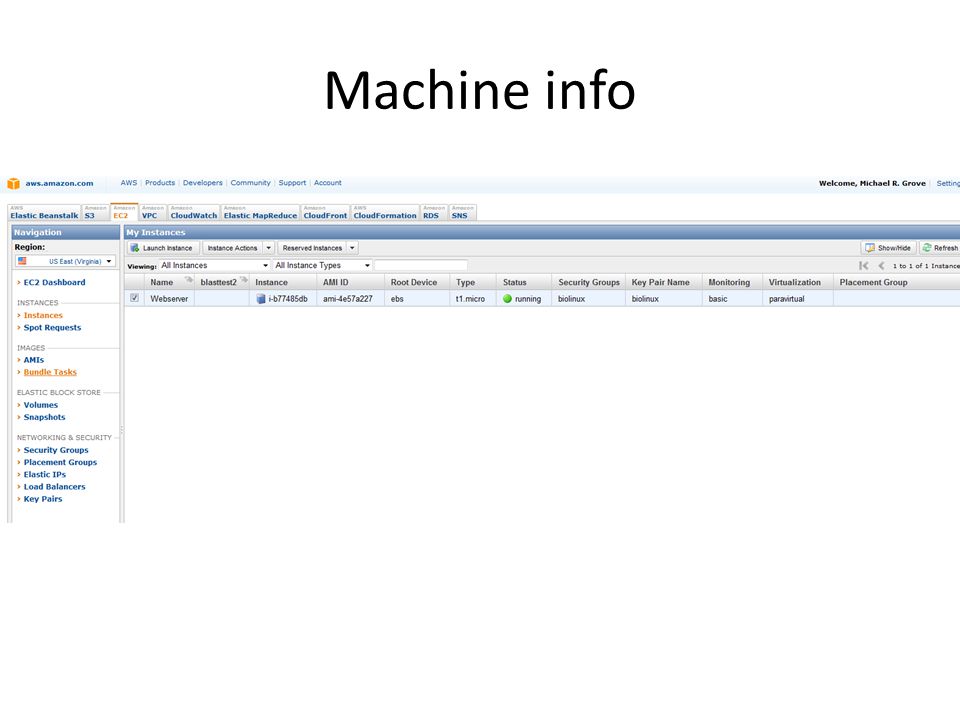960x720 pixels.
Task: Open Key Pairs in the navigation
Action: [43, 499]
